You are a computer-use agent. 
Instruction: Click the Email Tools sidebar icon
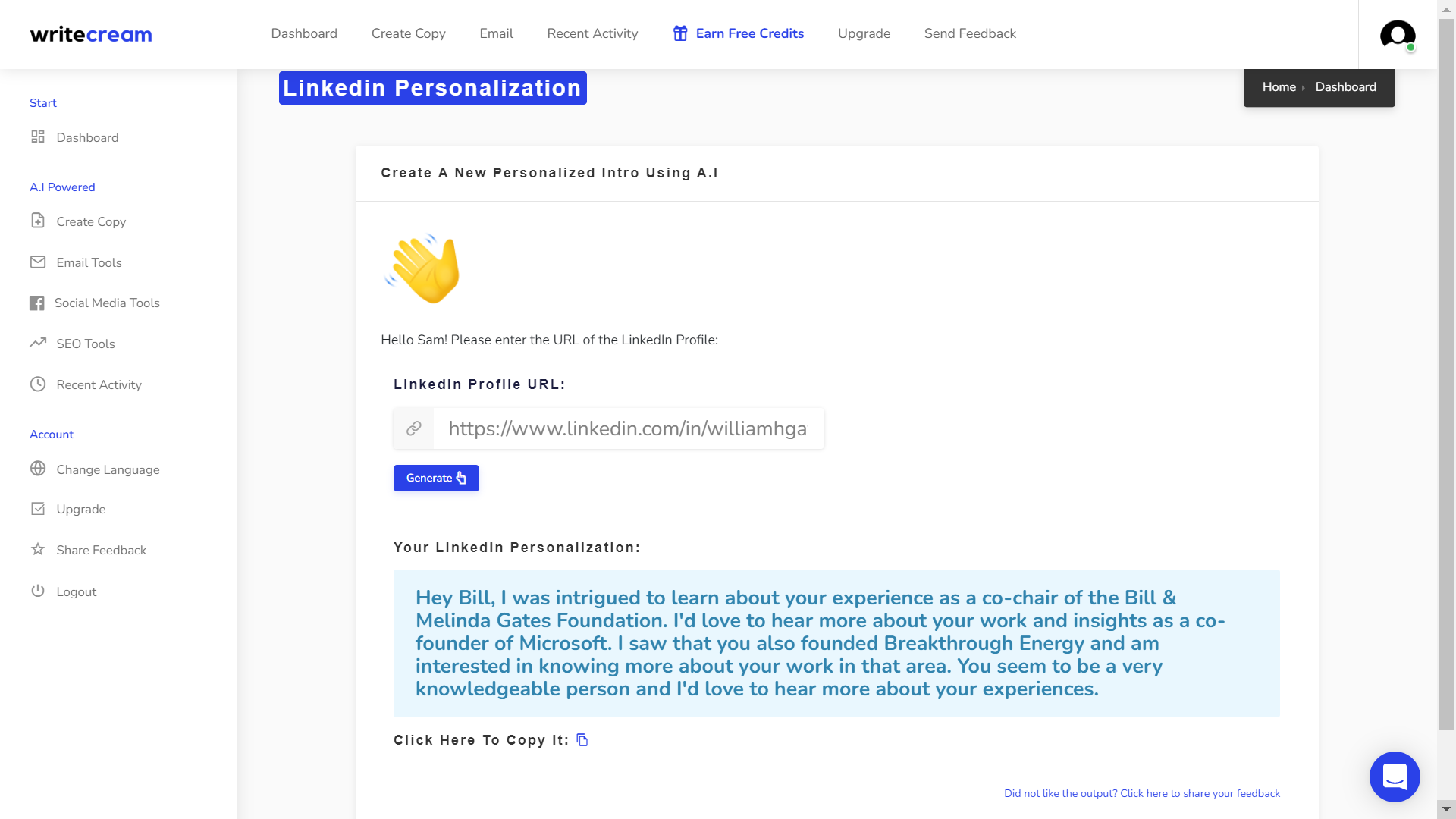pyautogui.click(x=37, y=262)
